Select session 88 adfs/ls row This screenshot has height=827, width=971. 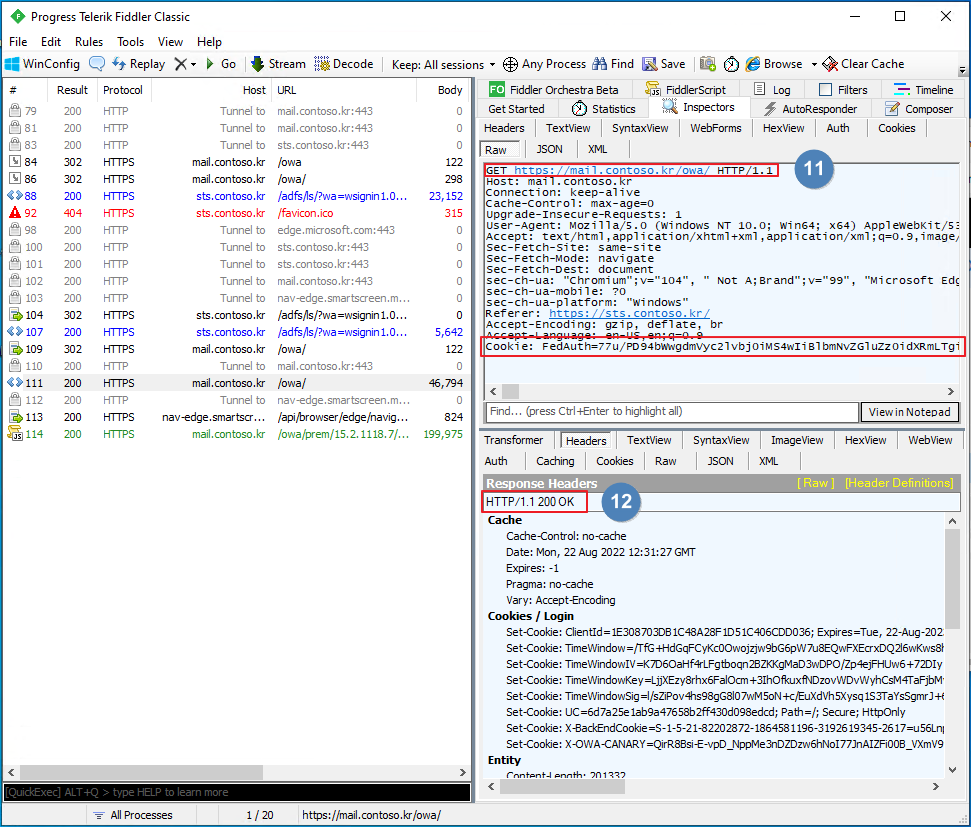point(235,196)
